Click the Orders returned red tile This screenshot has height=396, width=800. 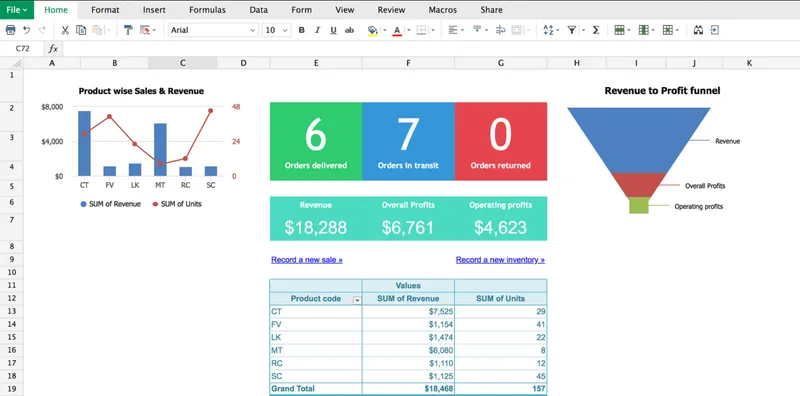(x=501, y=141)
